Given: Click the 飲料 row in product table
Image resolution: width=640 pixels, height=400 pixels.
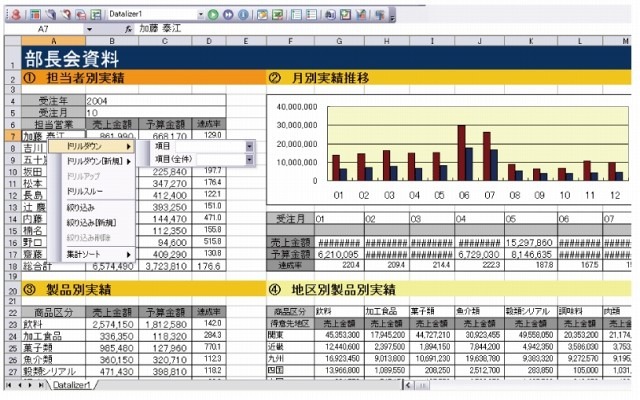Looking at the screenshot, I should click(x=53, y=324).
